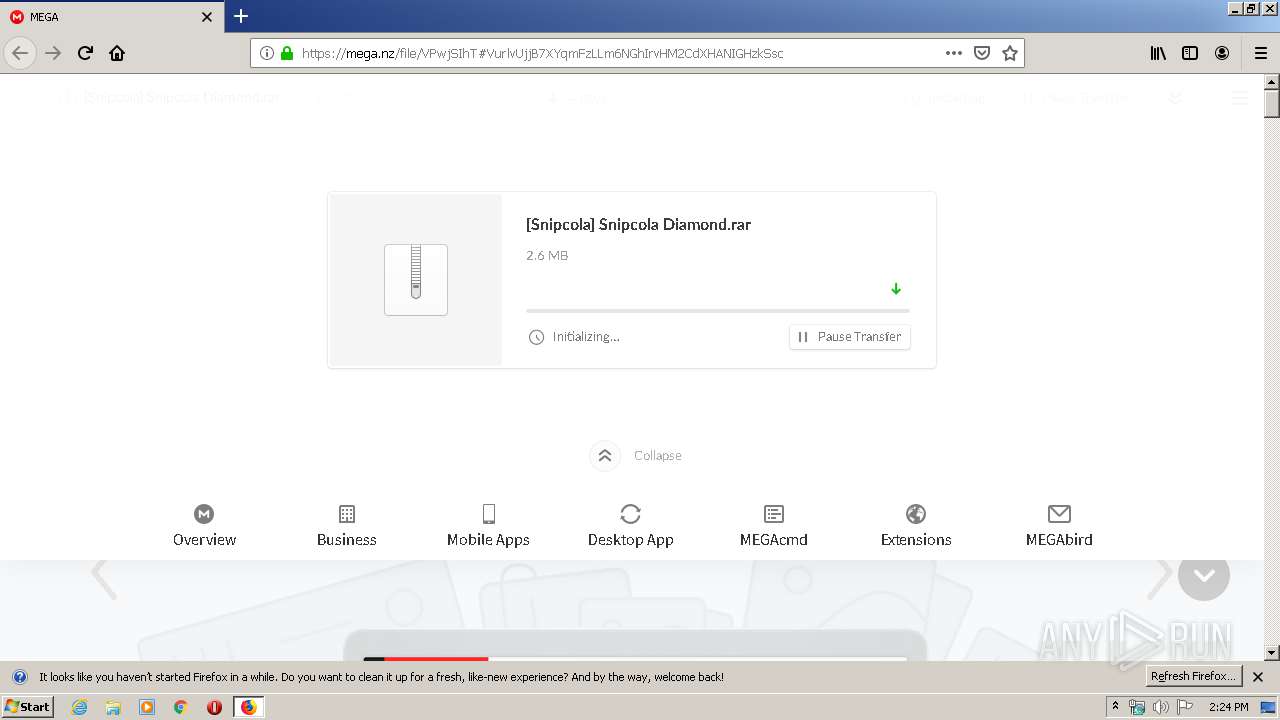Select the MEGA browser tab
This screenshot has height=720, width=1280.
[x=112, y=17]
